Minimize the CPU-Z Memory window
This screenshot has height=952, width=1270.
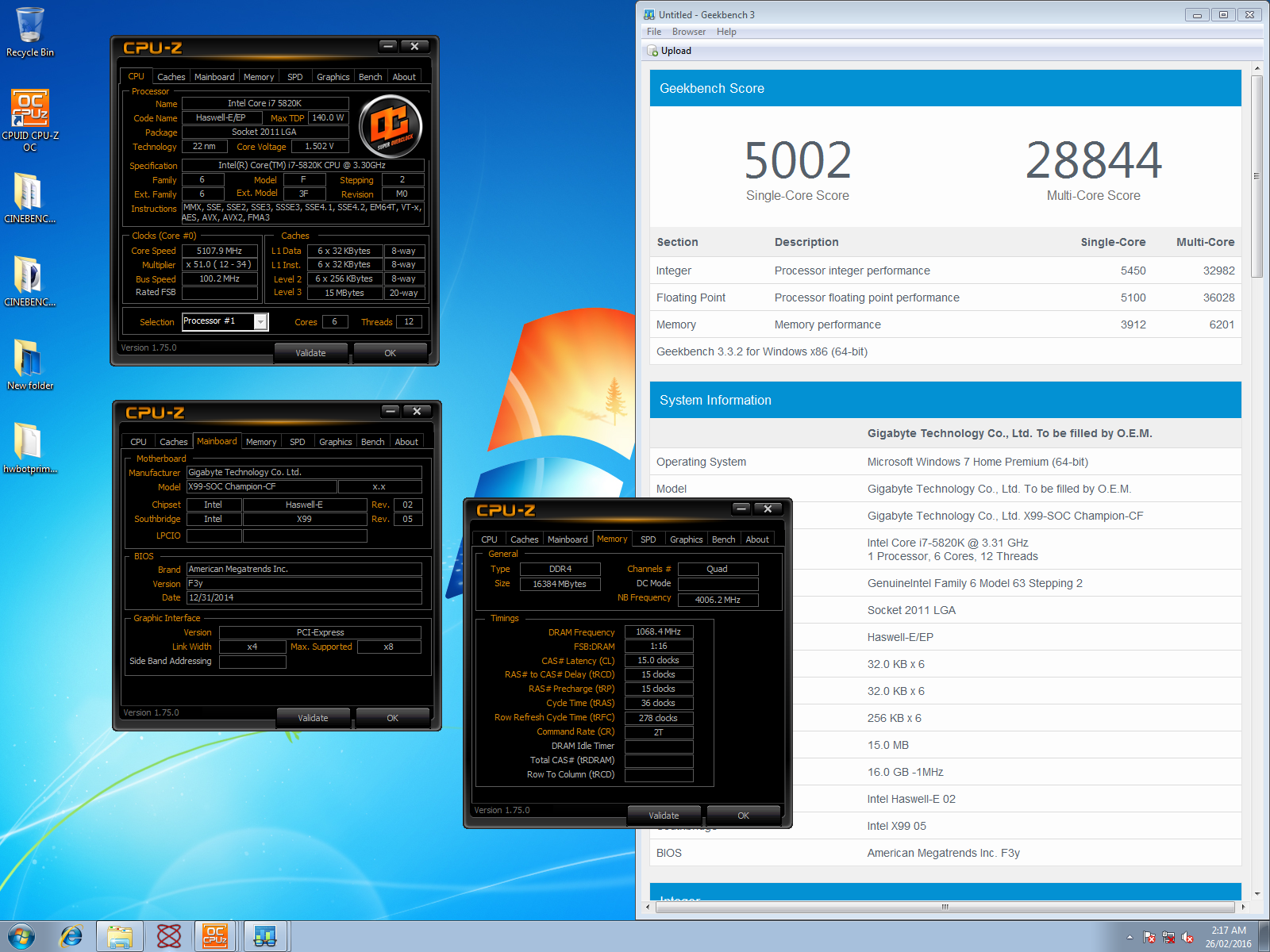(741, 509)
